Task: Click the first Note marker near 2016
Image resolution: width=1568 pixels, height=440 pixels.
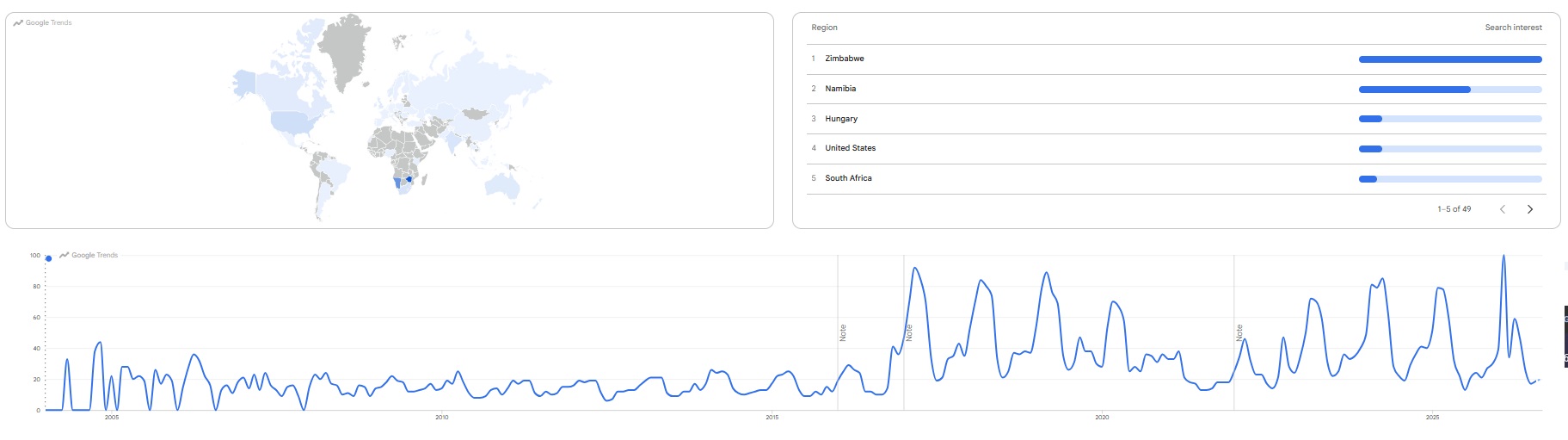Action: [x=843, y=332]
